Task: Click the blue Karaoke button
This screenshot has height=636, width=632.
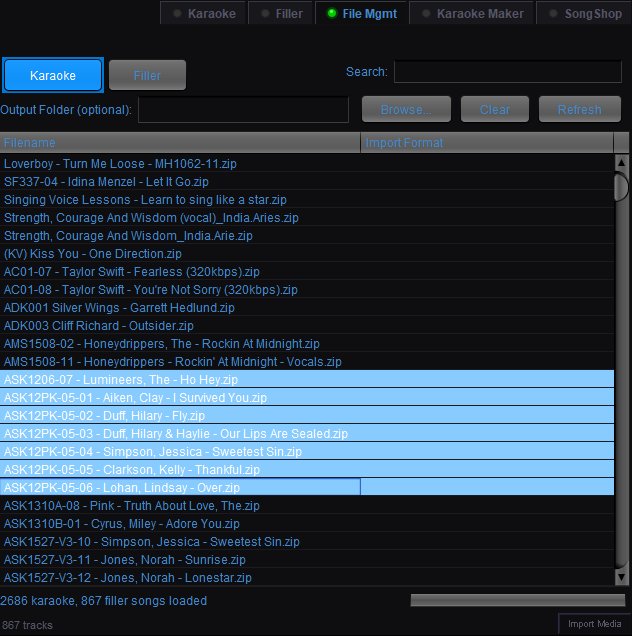Action: (x=53, y=75)
